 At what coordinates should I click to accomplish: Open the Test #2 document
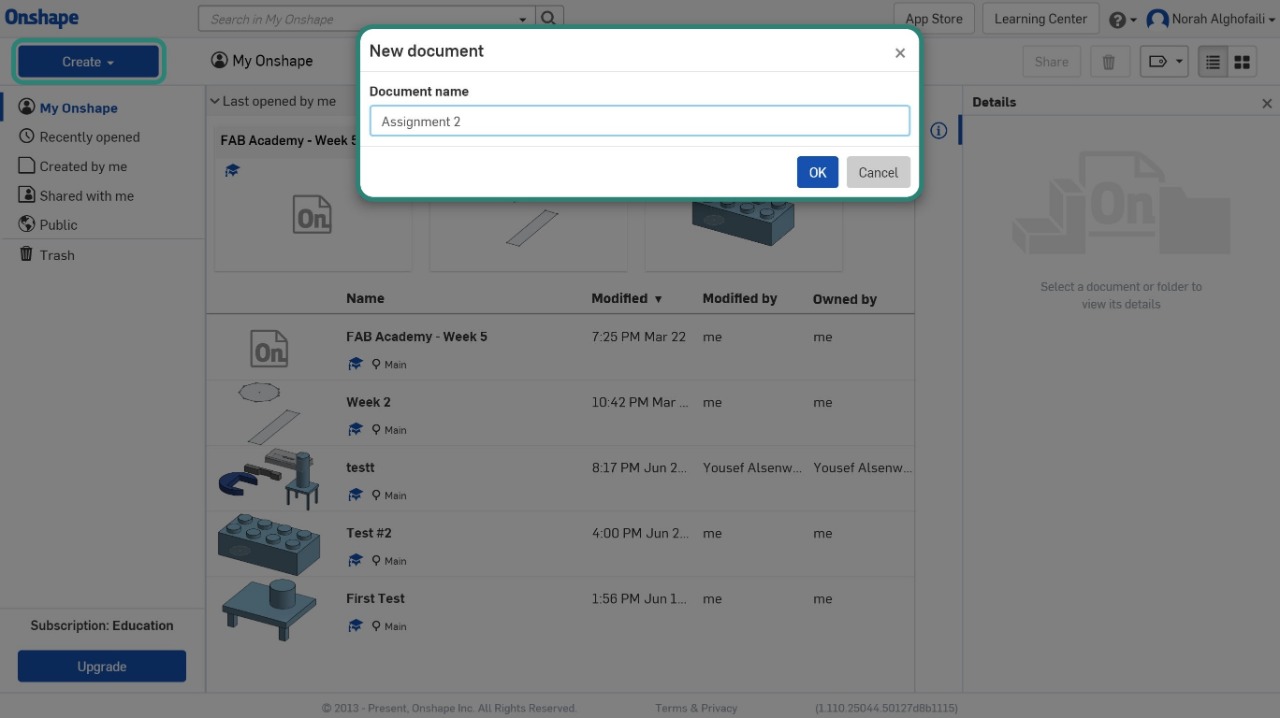[x=560, y=545]
